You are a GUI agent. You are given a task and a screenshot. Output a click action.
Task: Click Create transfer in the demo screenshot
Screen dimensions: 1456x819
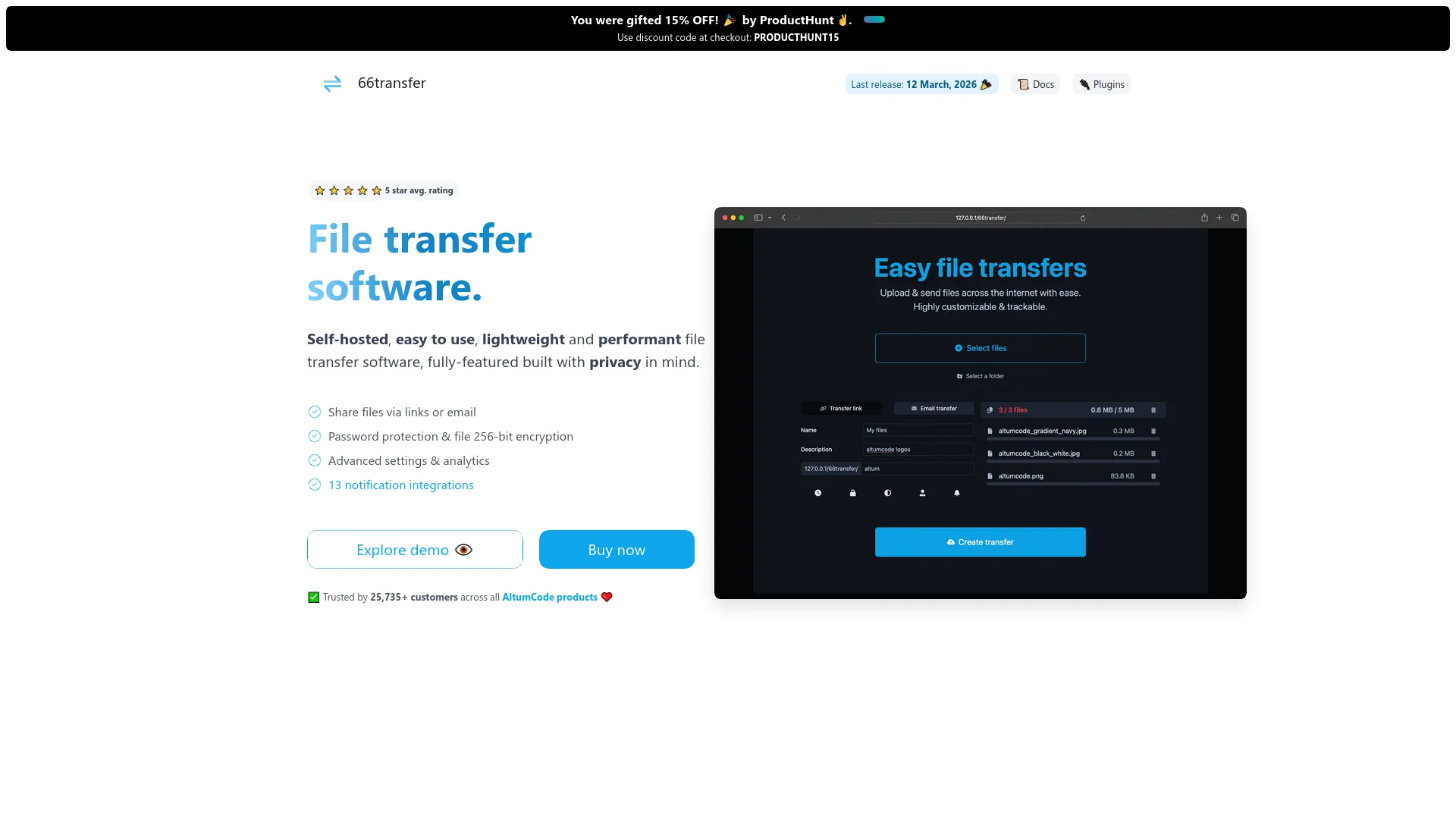click(x=980, y=542)
